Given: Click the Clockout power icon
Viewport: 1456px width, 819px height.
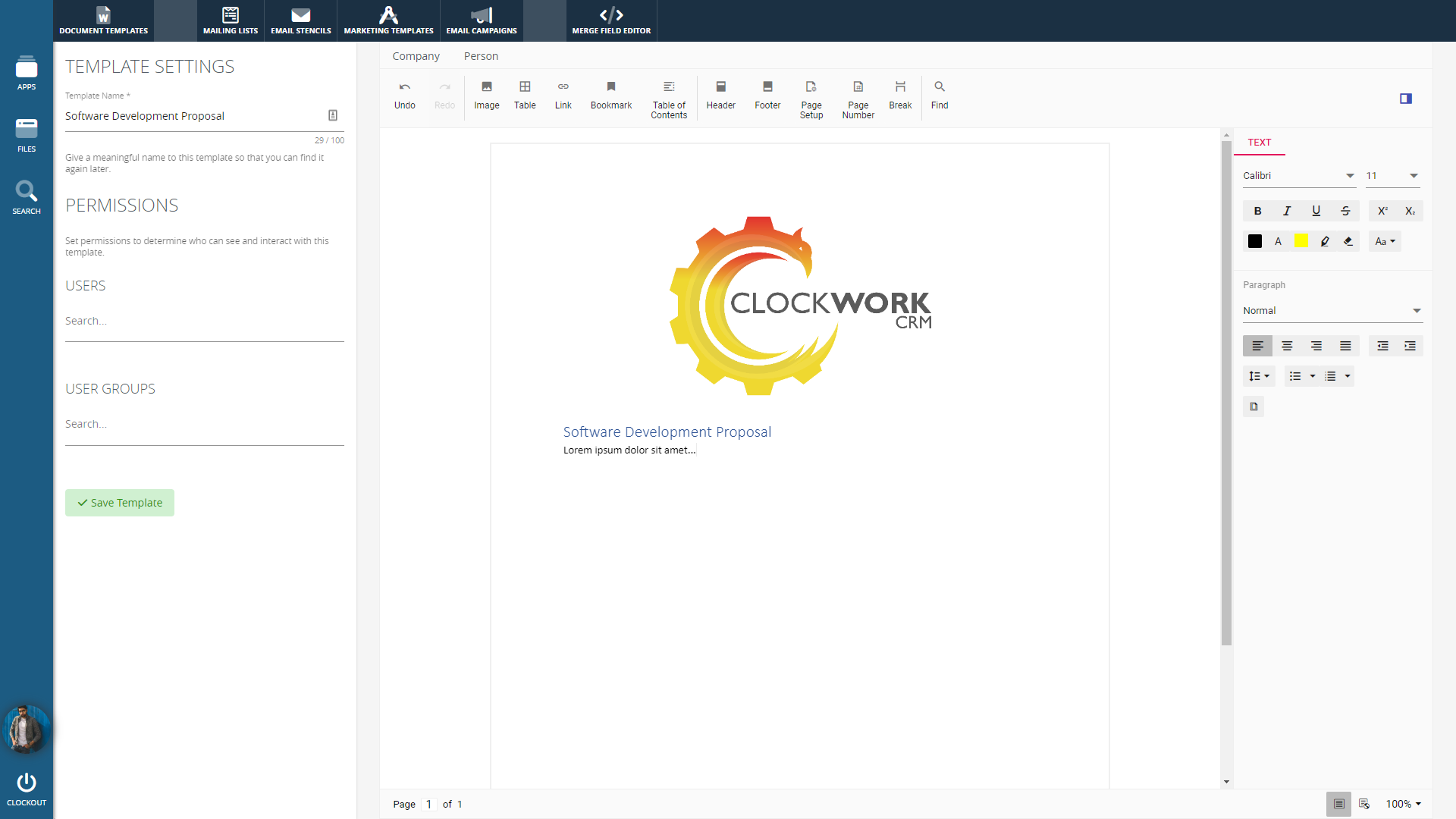Looking at the screenshot, I should [x=27, y=783].
